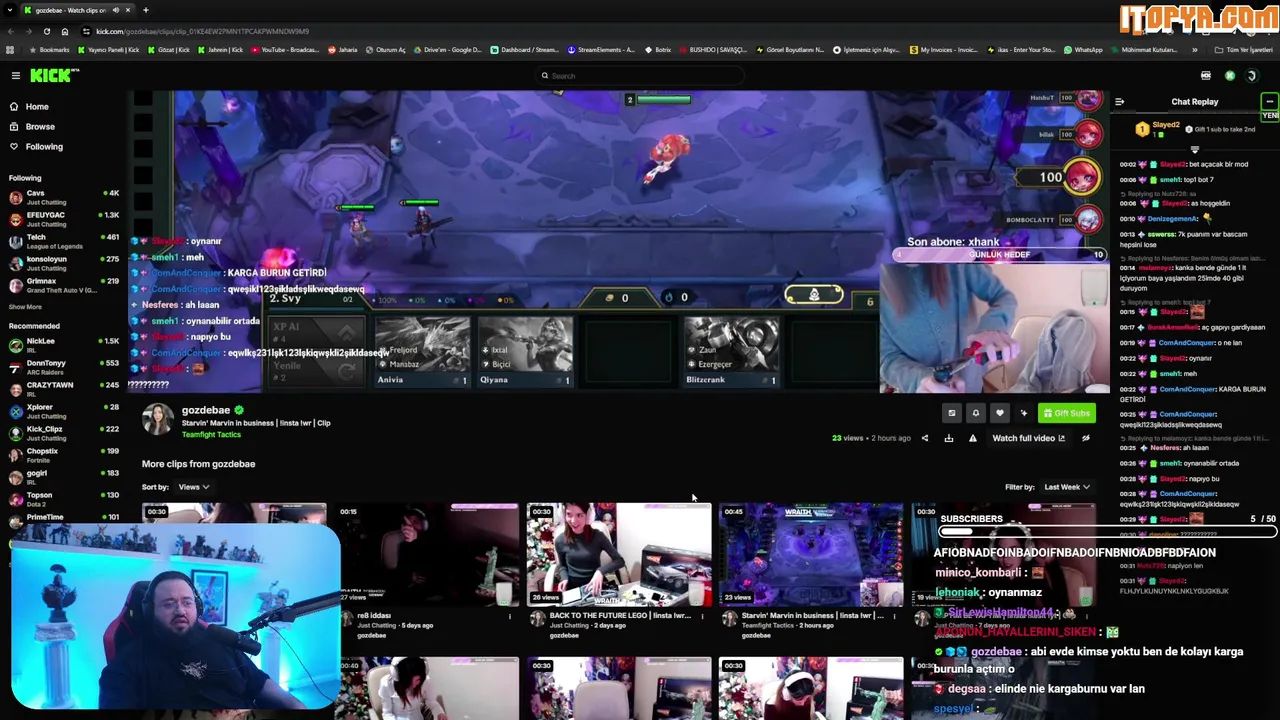
Task: Open YouTube Broadcast bookmark
Action: pyautogui.click(x=284, y=49)
